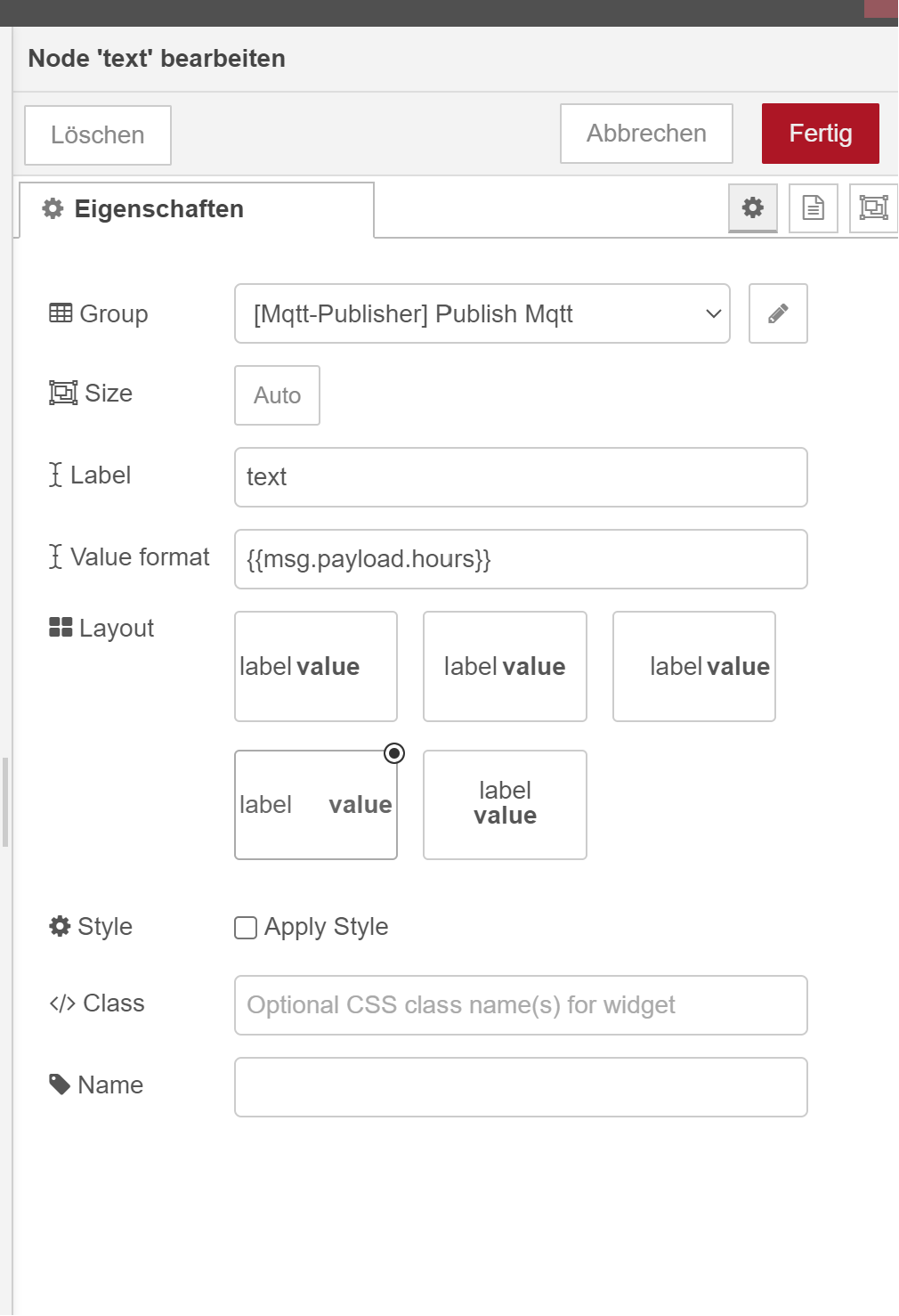Select the spread label value layout

pos(316,805)
